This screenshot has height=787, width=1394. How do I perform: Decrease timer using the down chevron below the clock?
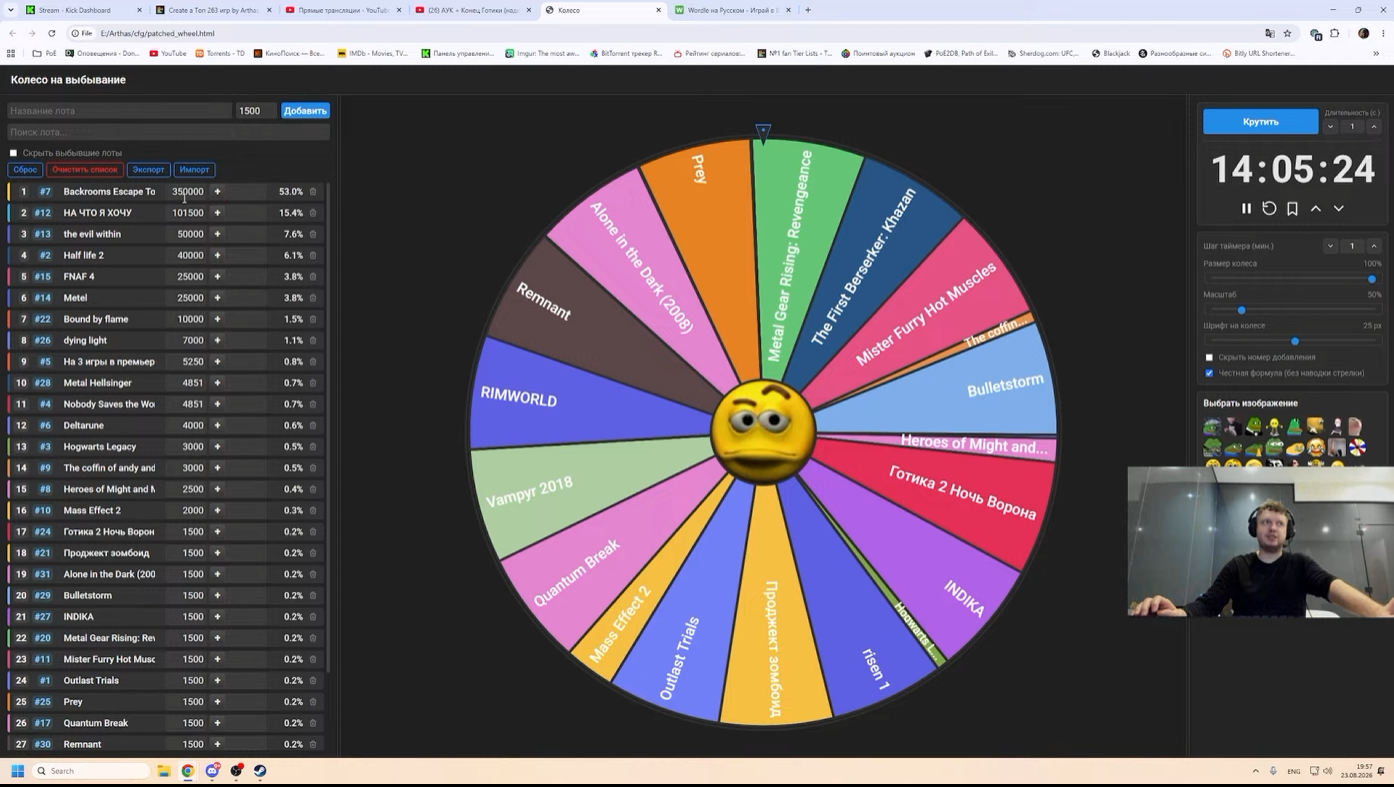[1339, 209]
